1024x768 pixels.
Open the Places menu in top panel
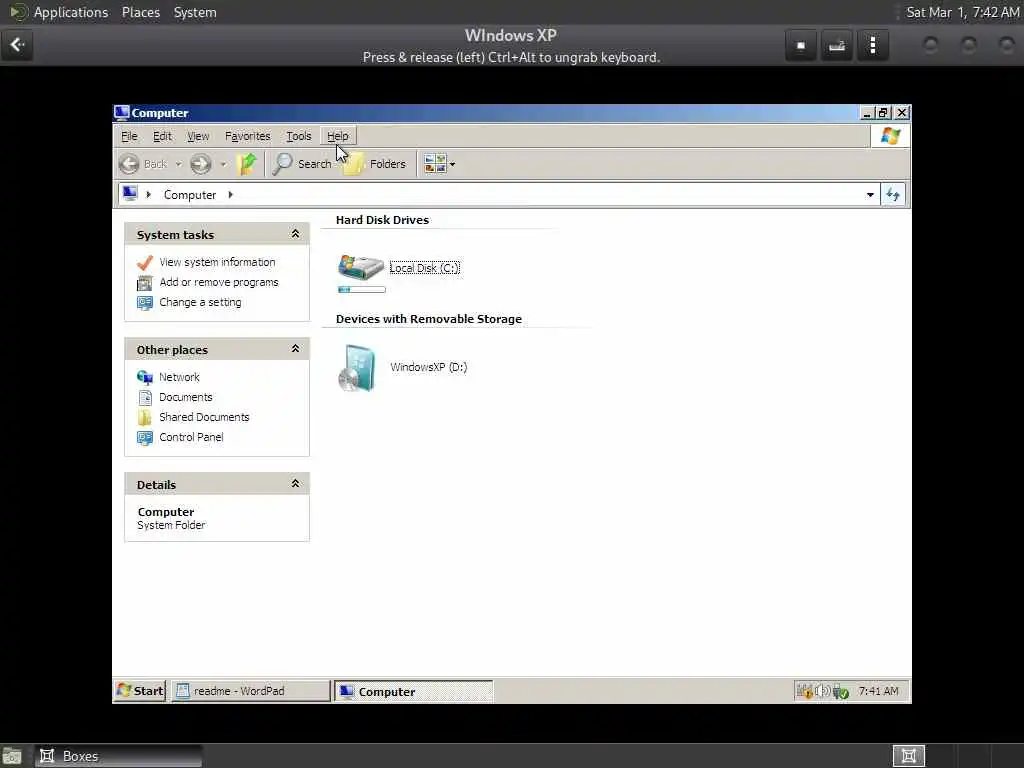[141, 12]
